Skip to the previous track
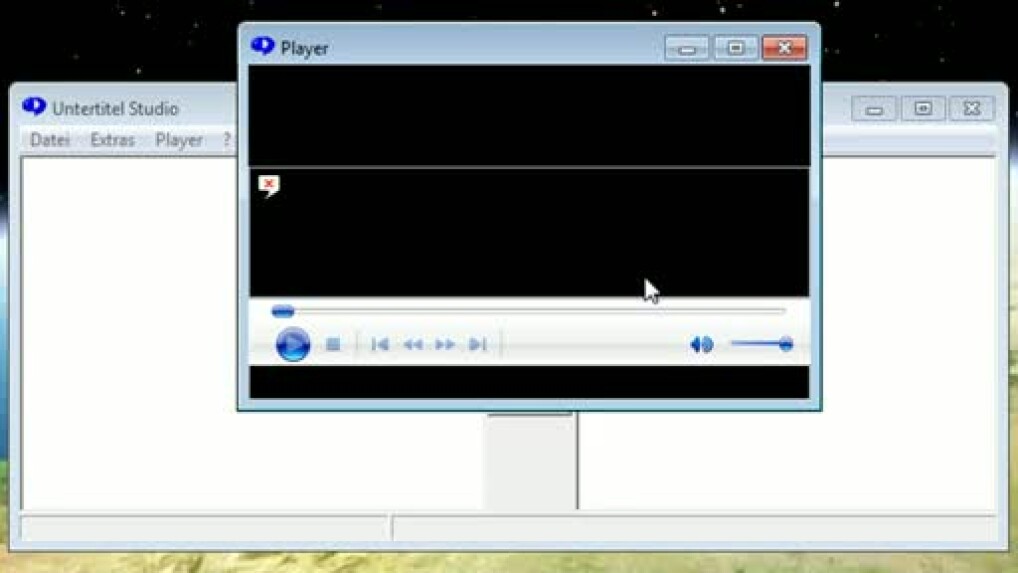Viewport: 1018px width, 573px height. (x=380, y=345)
